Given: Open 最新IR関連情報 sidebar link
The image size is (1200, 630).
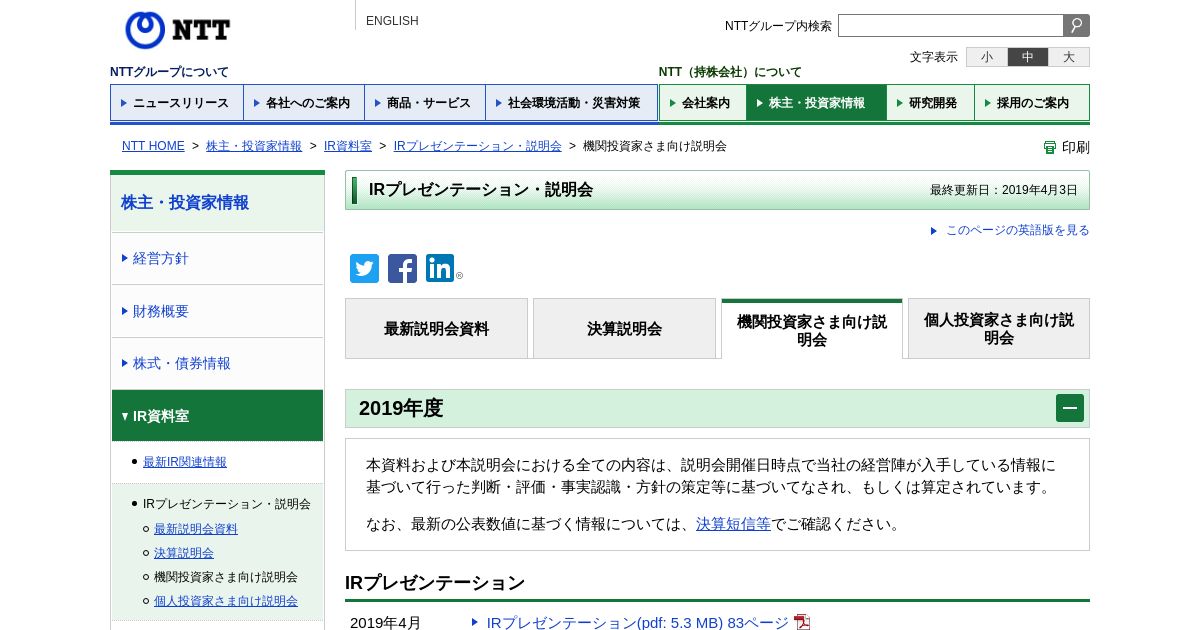Looking at the screenshot, I should tap(185, 462).
